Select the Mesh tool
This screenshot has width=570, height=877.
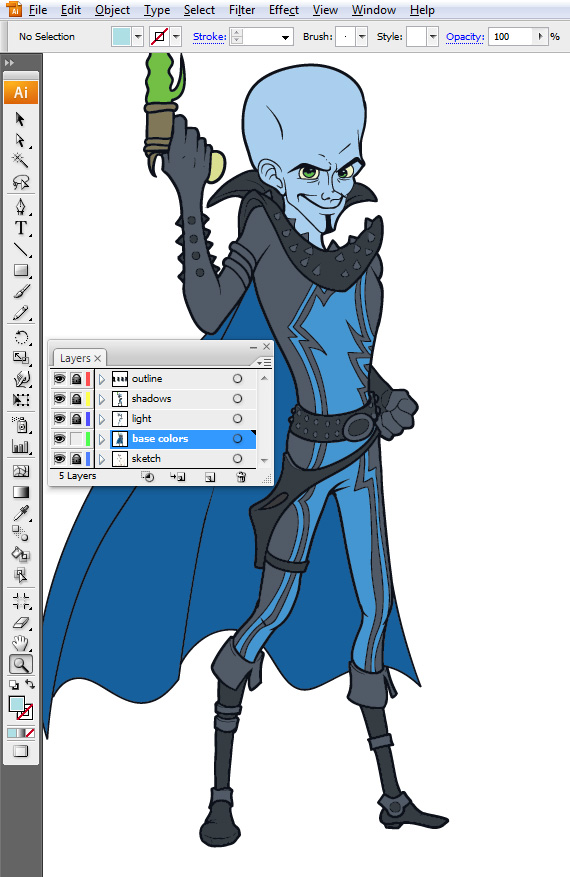pyautogui.click(x=21, y=471)
